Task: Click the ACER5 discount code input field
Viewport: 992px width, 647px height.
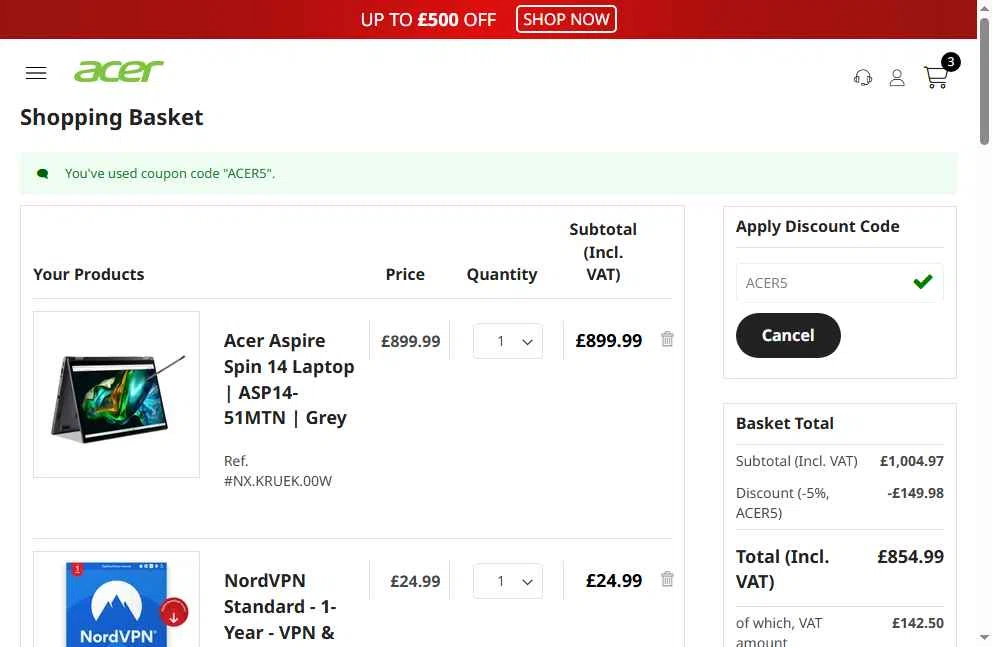Action: coord(840,283)
